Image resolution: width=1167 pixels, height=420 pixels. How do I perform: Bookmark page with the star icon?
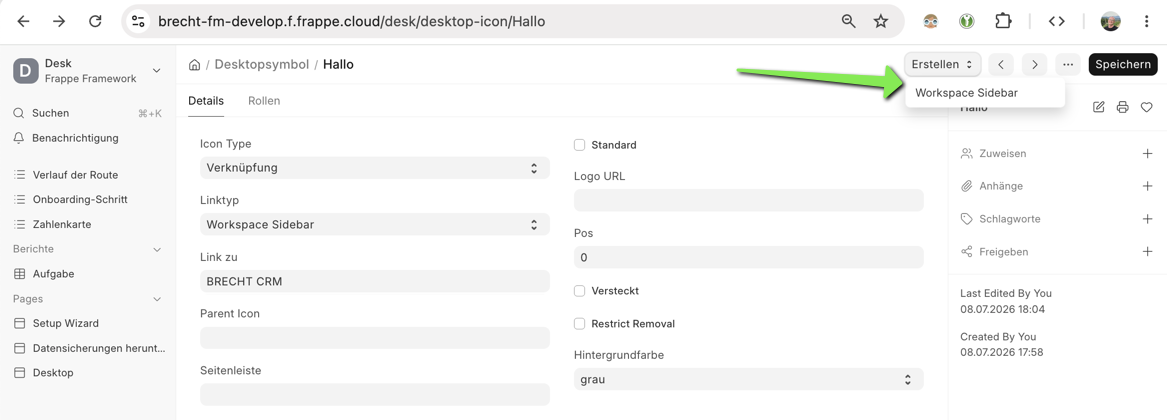pos(880,22)
